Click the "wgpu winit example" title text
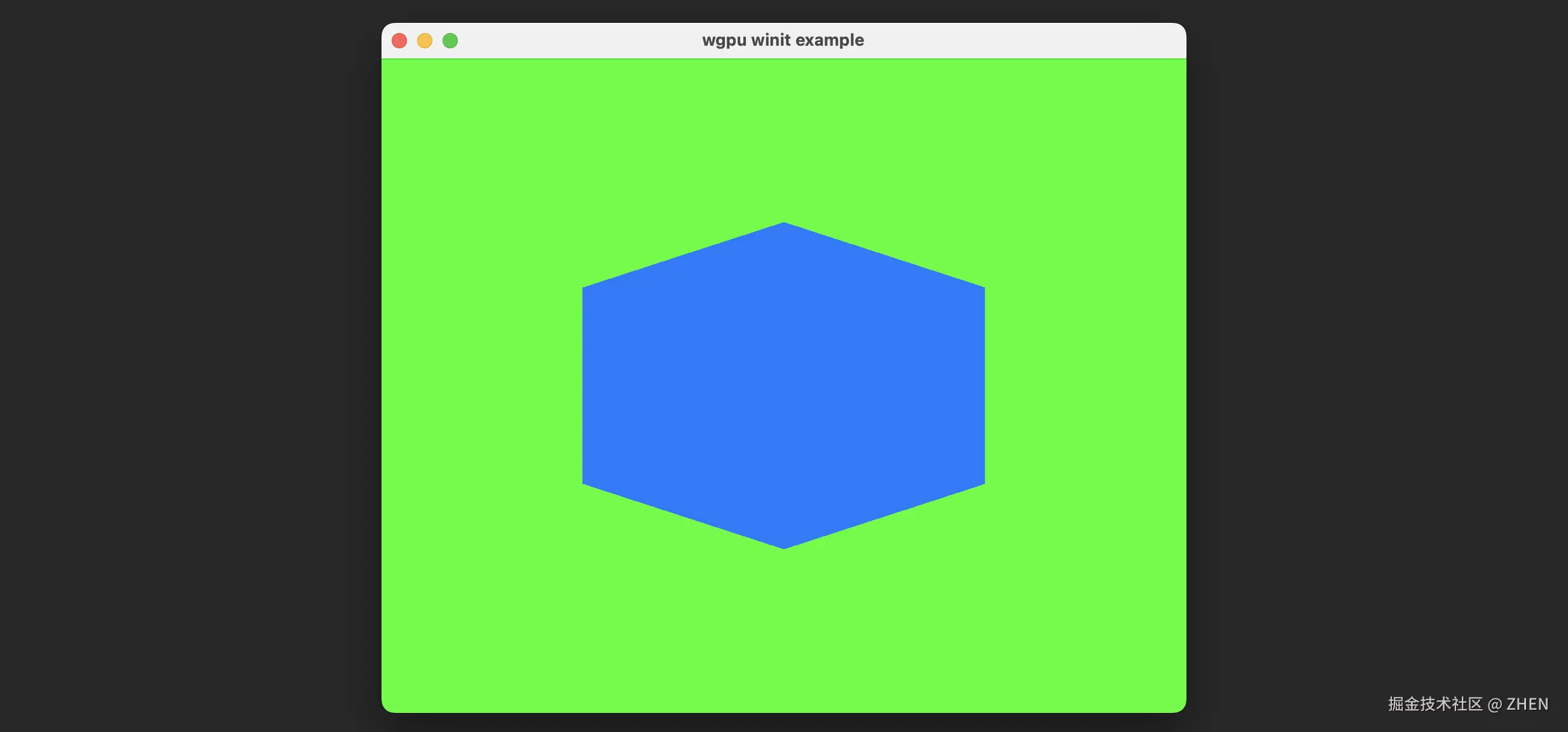Screen dimensions: 1568x732 [783, 40]
